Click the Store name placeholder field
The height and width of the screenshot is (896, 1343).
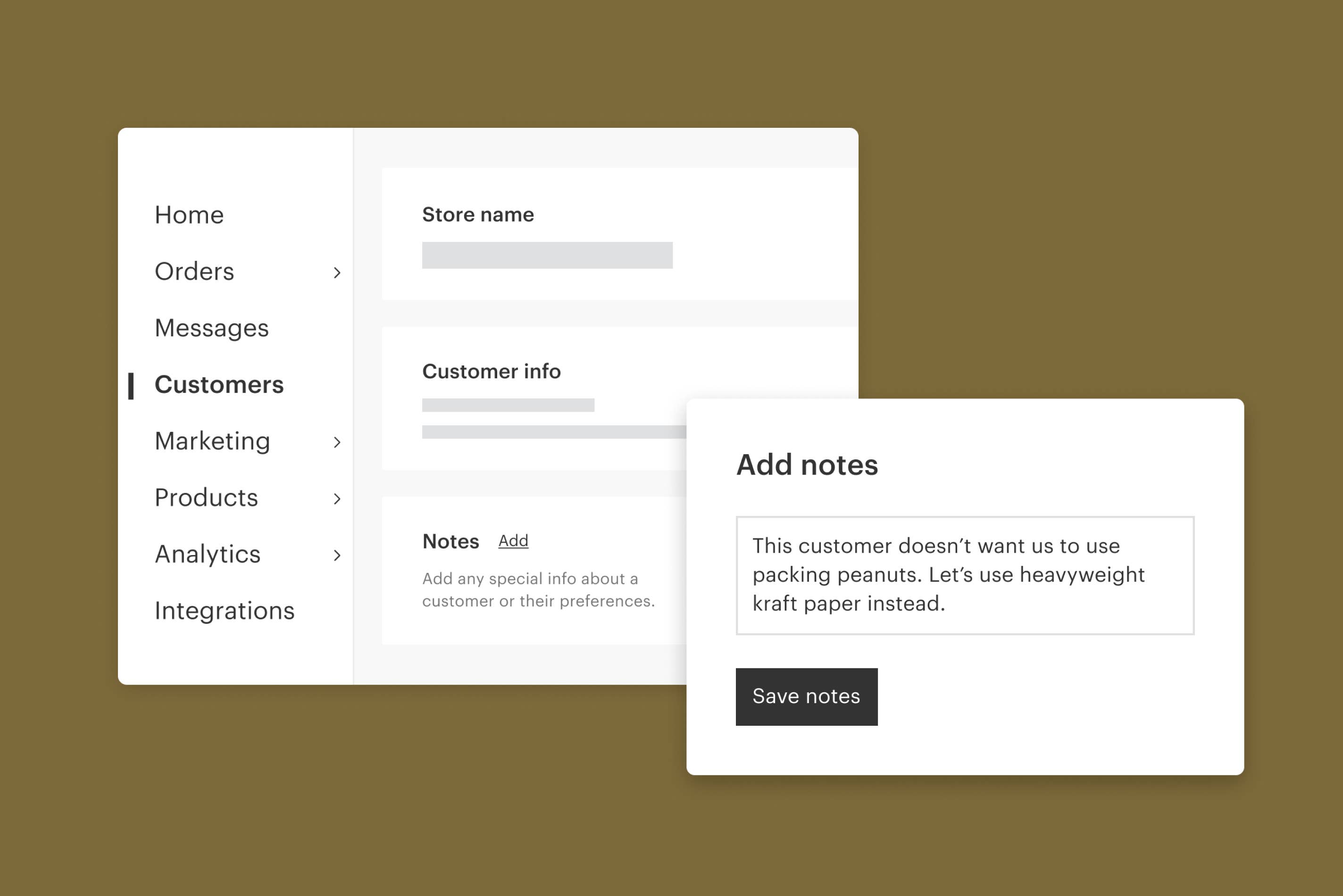547,256
